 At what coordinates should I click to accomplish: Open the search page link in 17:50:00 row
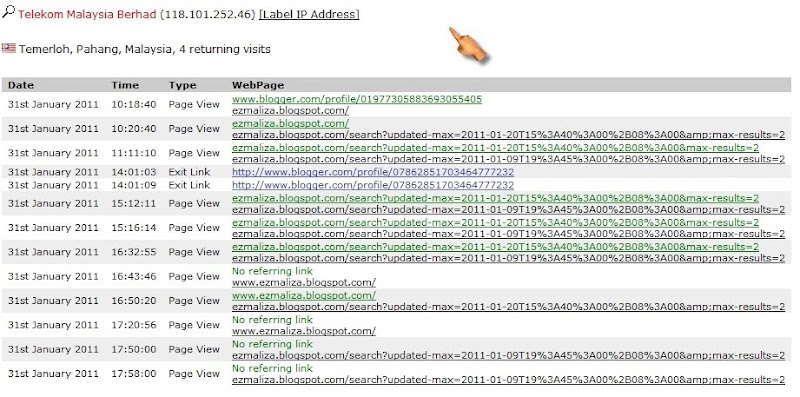pyautogui.click(x=508, y=356)
